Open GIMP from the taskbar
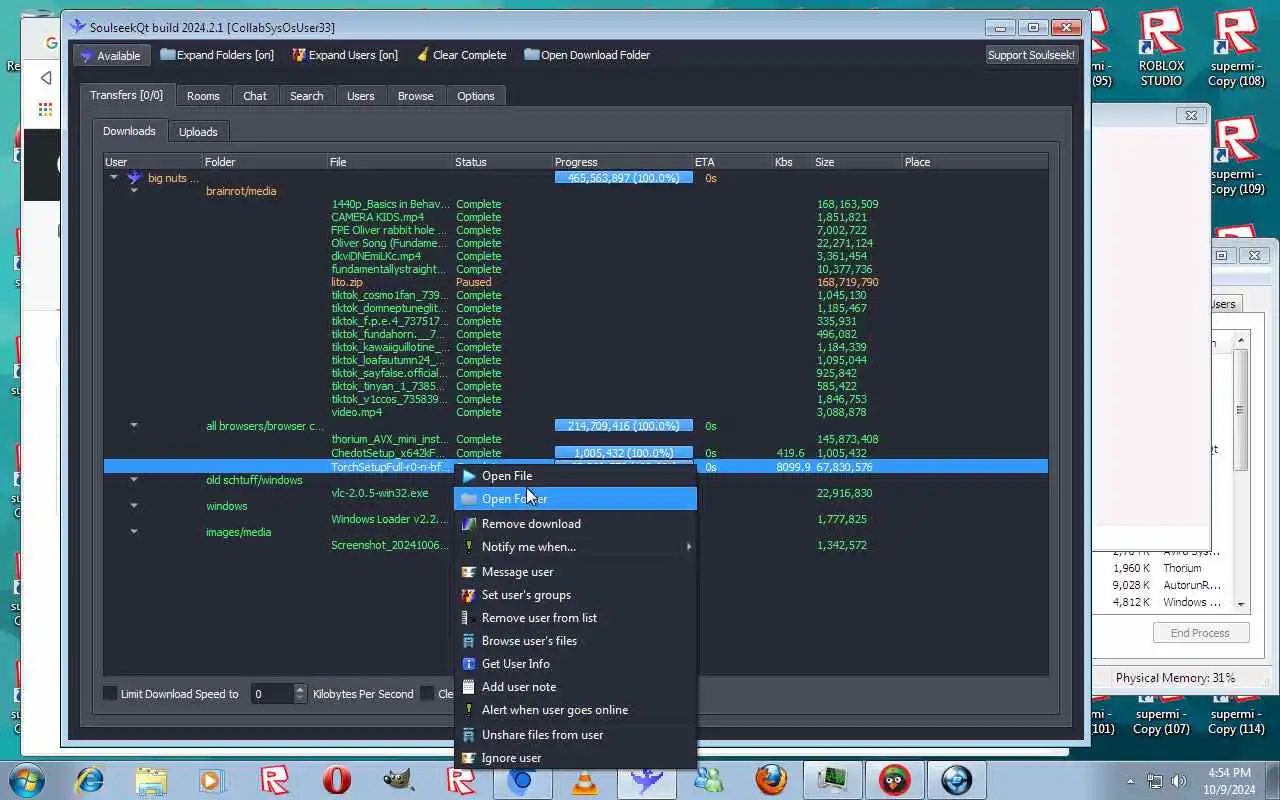Screen dimensions: 1280x800 click(x=399, y=780)
